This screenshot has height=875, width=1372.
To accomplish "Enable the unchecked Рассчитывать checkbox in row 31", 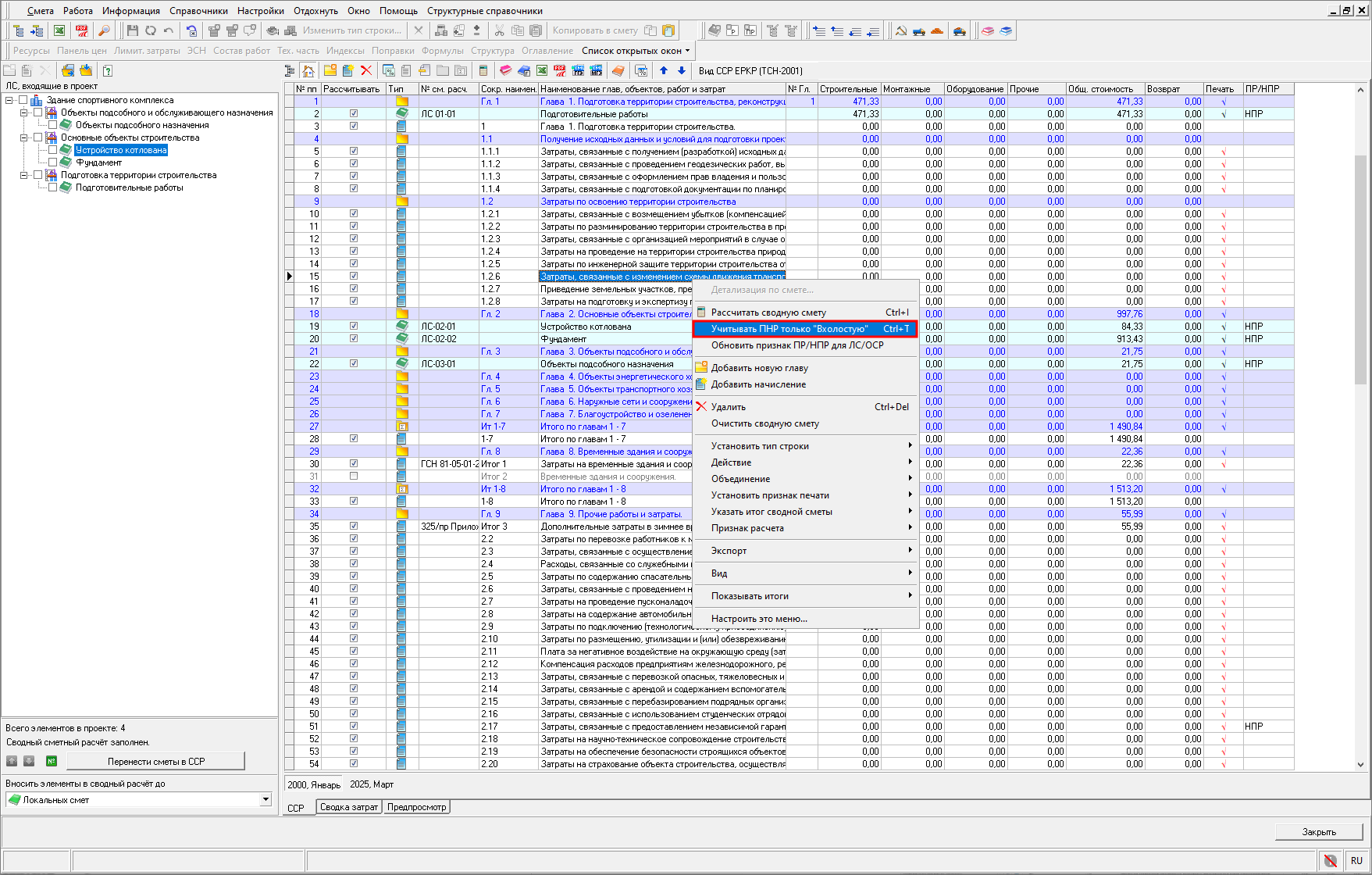I will 354,477.
